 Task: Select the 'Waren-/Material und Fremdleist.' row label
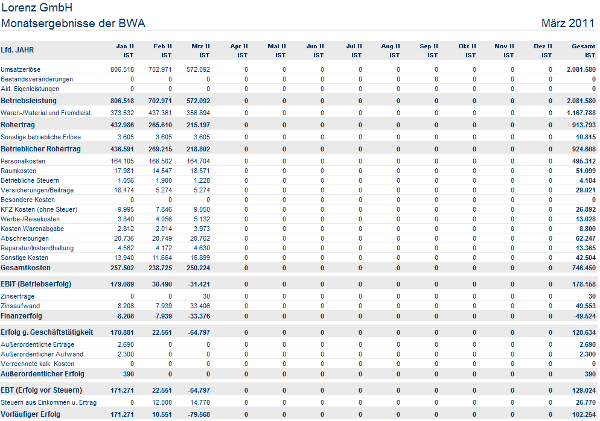(x=46, y=113)
